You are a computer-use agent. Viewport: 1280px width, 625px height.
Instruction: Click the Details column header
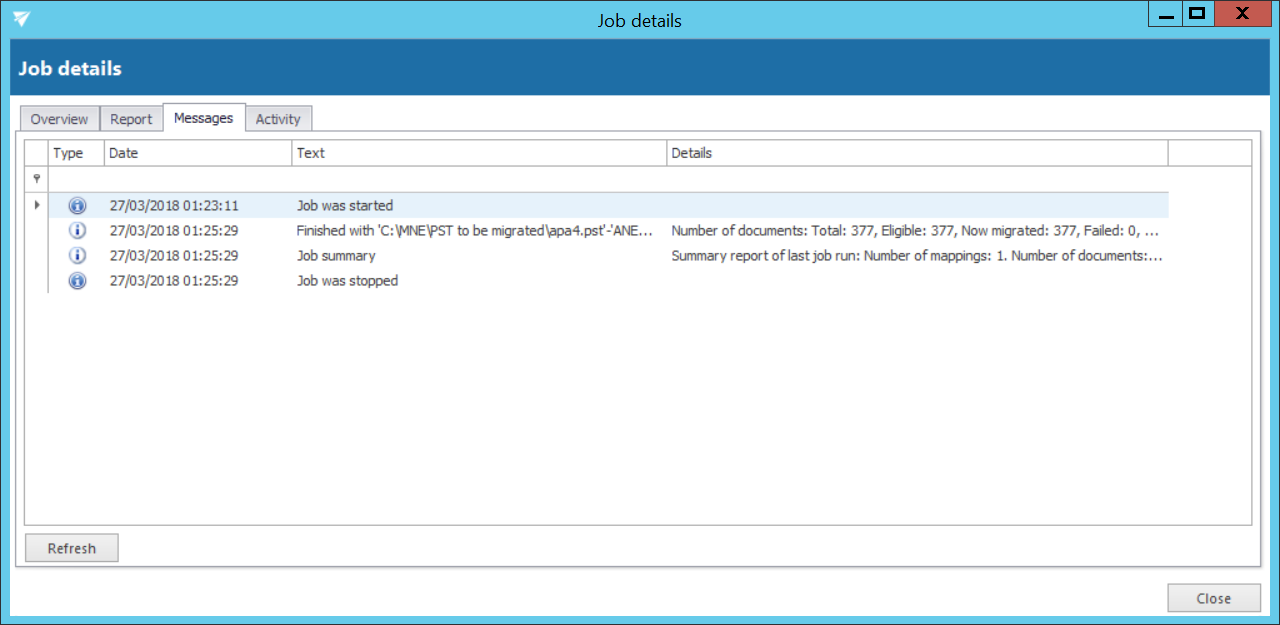coord(916,153)
